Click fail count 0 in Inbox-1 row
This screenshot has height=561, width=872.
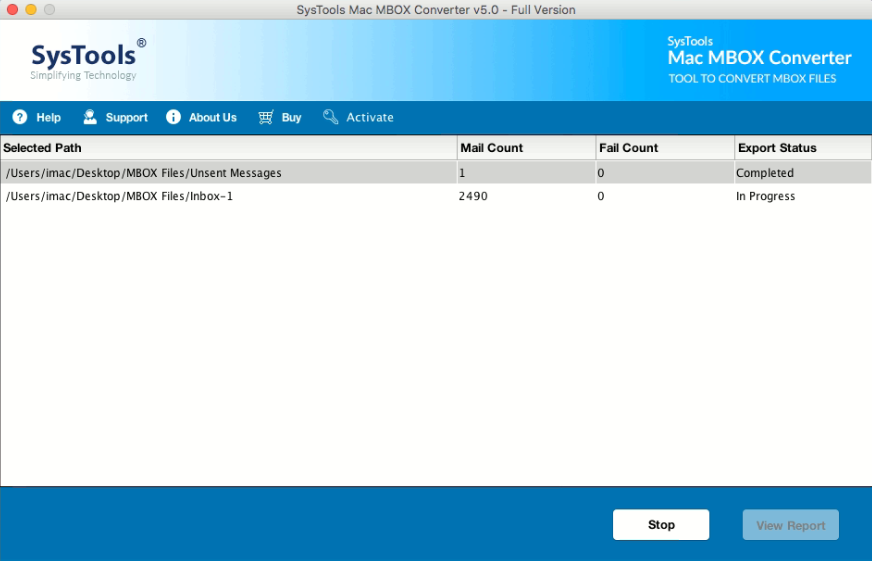(x=601, y=196)
